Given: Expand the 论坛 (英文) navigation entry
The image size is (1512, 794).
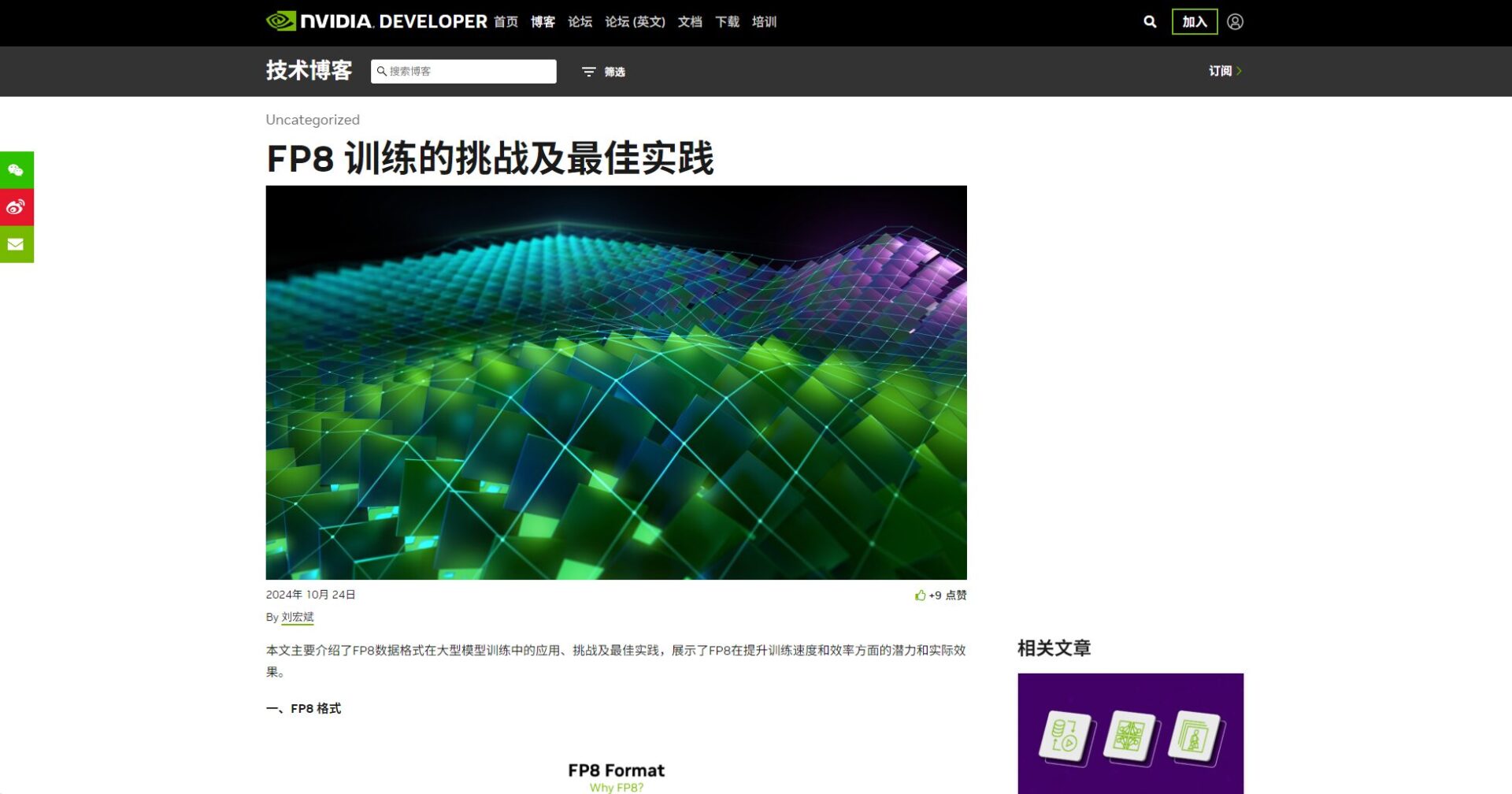Looking at the screenshot, I should [x=635, y=22].
